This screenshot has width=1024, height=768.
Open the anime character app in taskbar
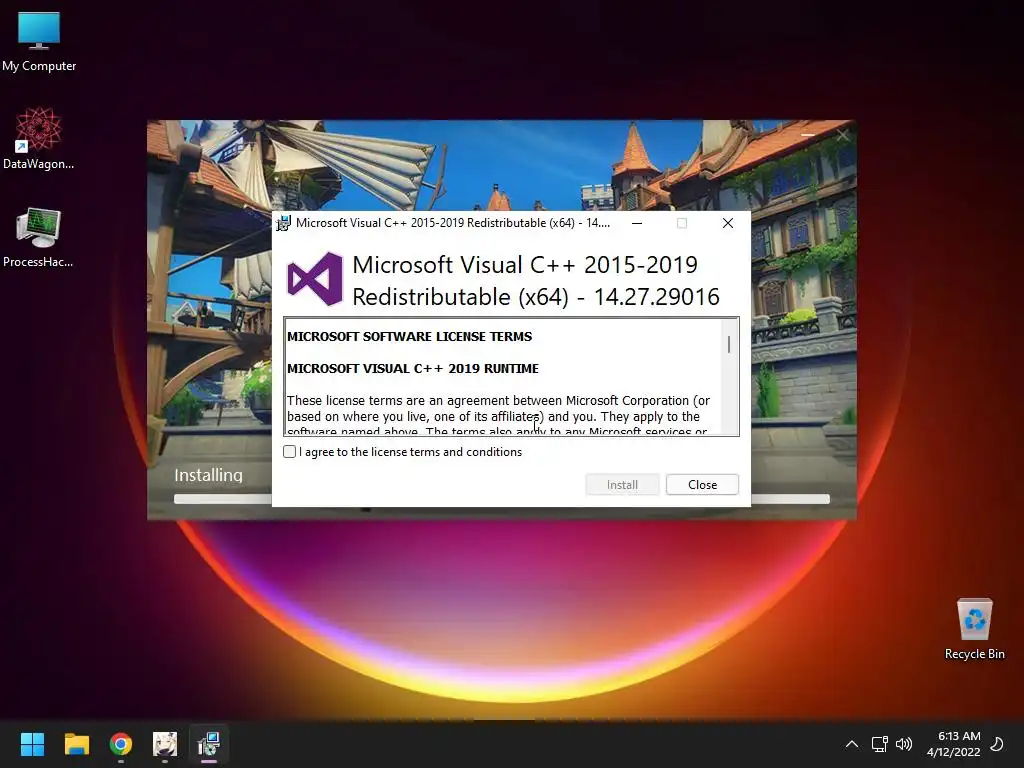point(165,744)
